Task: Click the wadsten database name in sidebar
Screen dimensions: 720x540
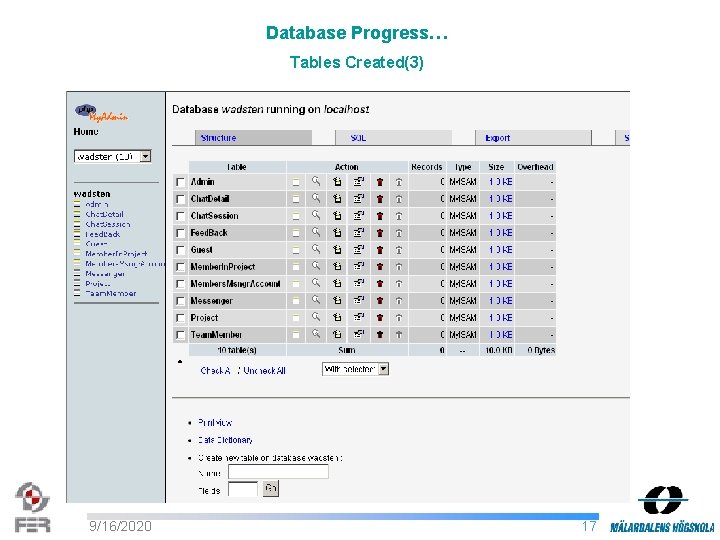Action: coord(92,194)
